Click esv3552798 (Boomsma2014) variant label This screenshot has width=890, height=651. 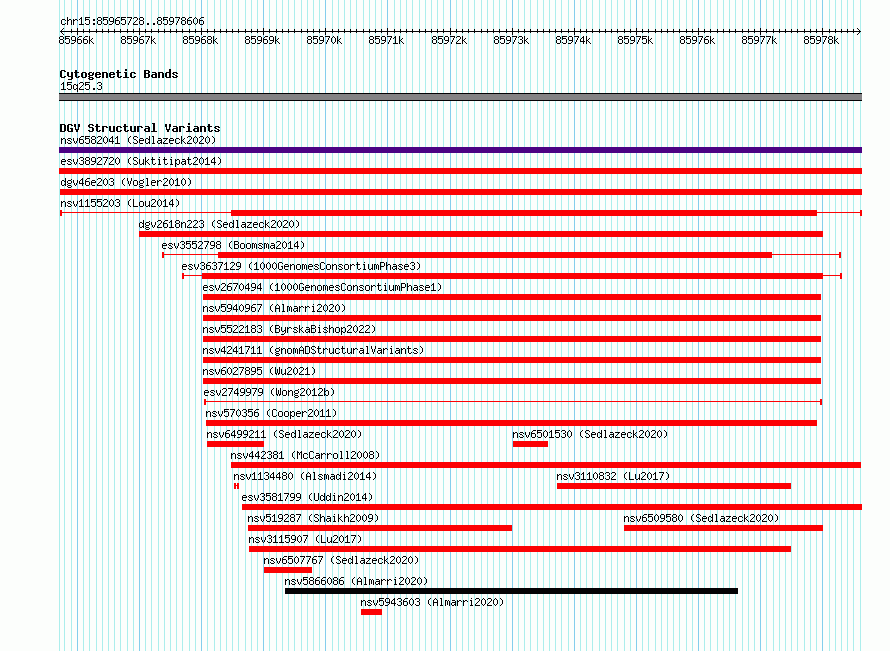pos(233,245)
